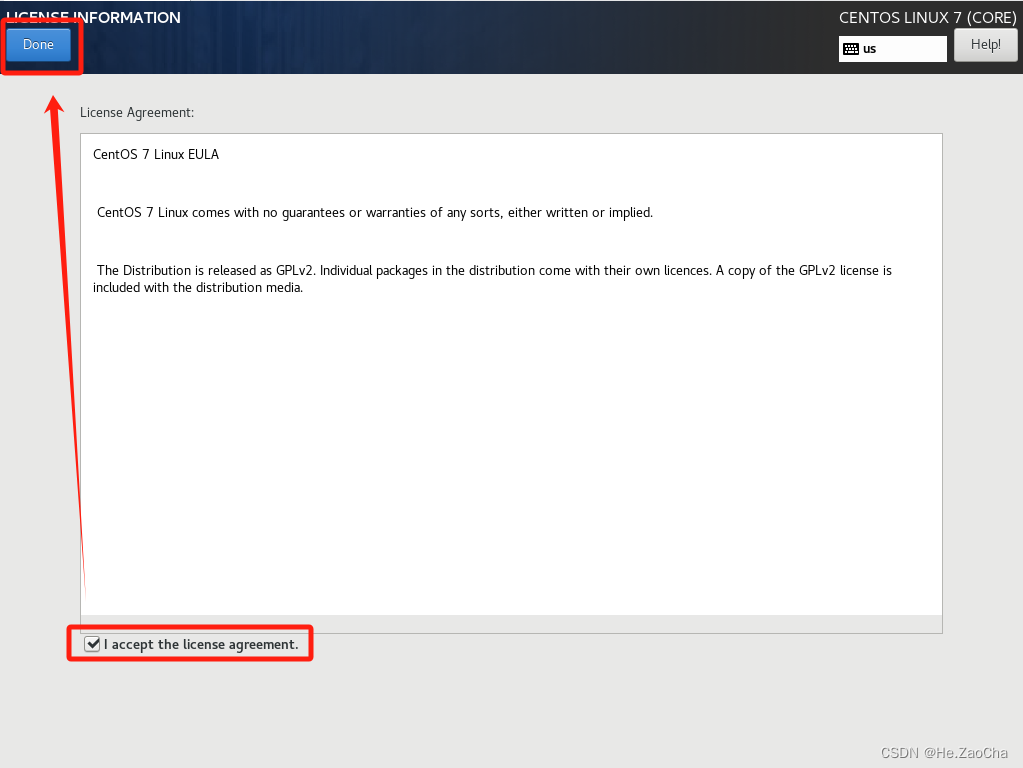Screen dimensions: 1023x768
Task: Open the Help! button
Action: (x=985, y=45)
